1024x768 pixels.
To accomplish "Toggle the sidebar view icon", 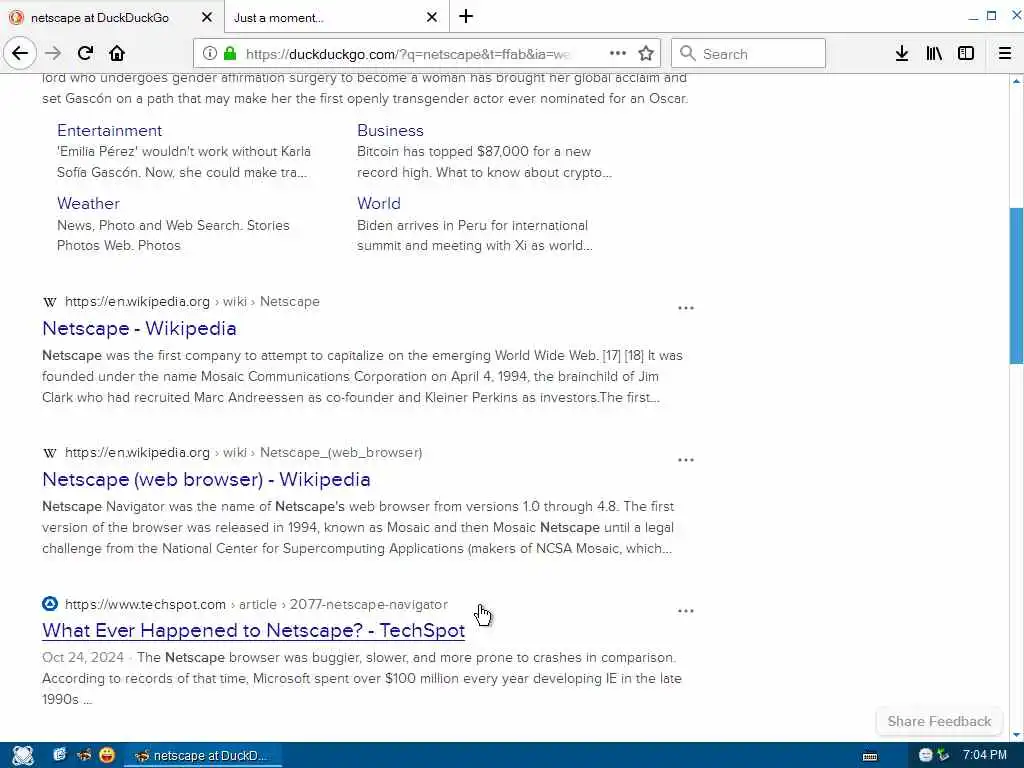I will coord(966,53).
